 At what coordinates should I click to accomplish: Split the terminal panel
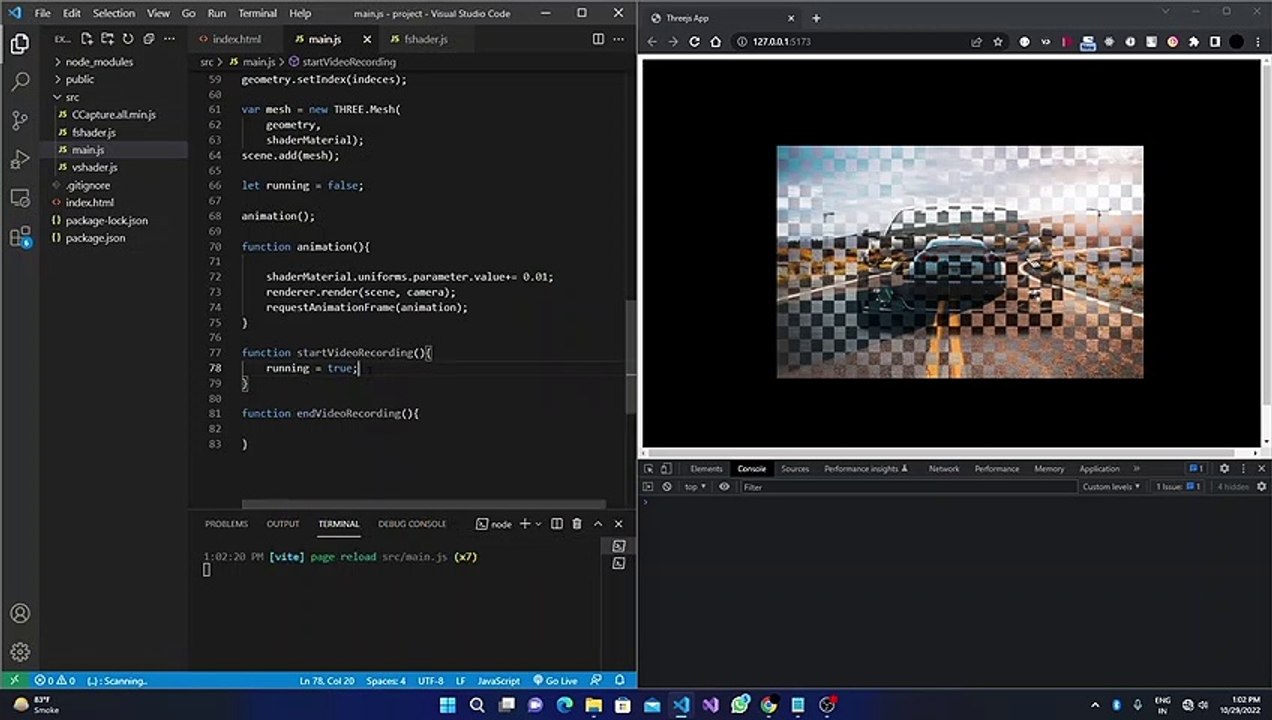[x=557, y=523]
